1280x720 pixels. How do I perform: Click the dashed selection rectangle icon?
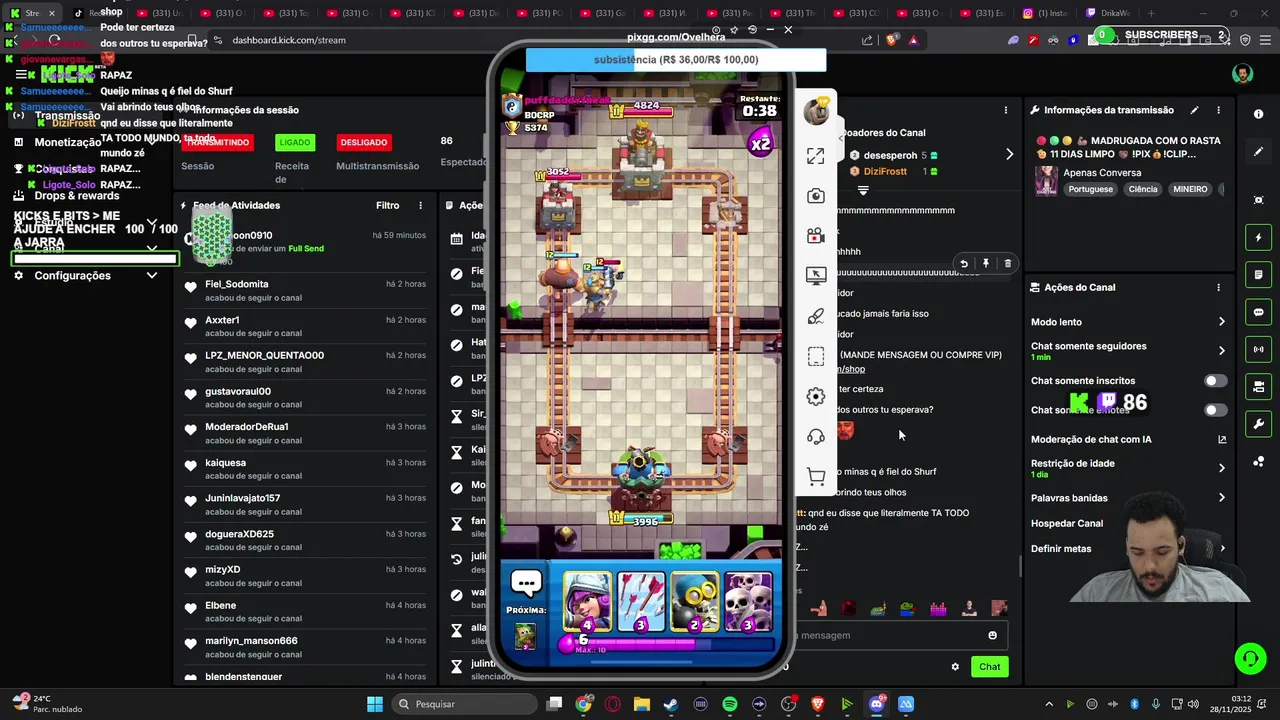tap(816, 356)
